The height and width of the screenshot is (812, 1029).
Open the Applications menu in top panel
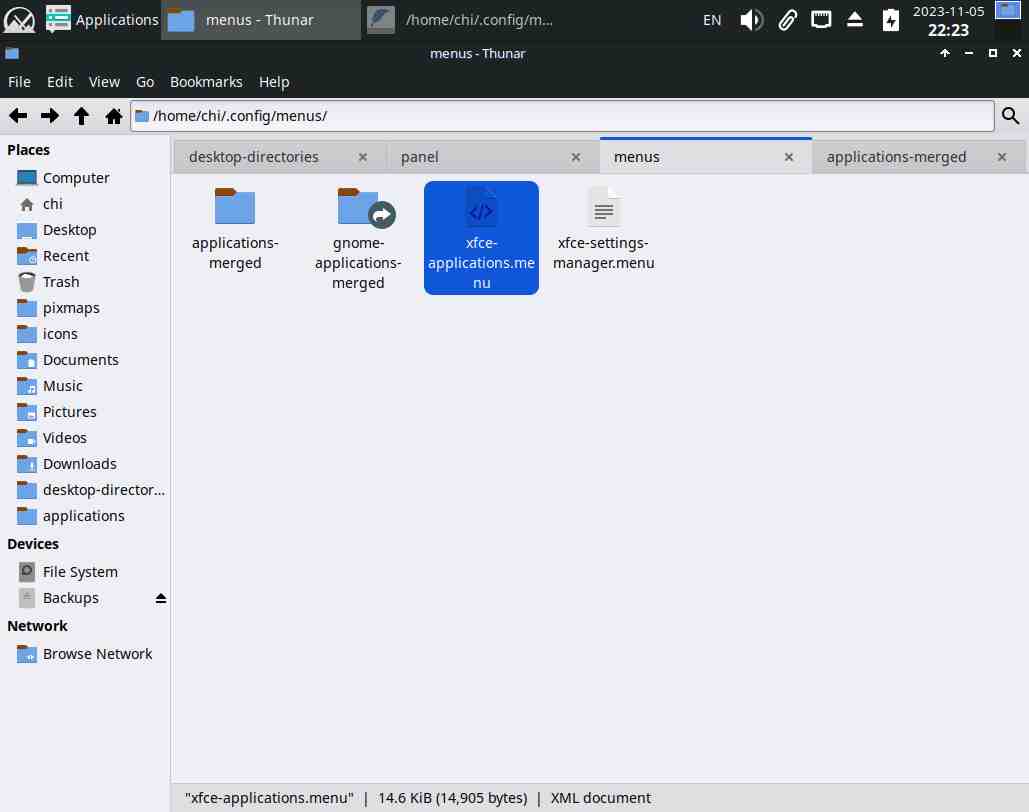pyautogui.click(x=102, y=19)
